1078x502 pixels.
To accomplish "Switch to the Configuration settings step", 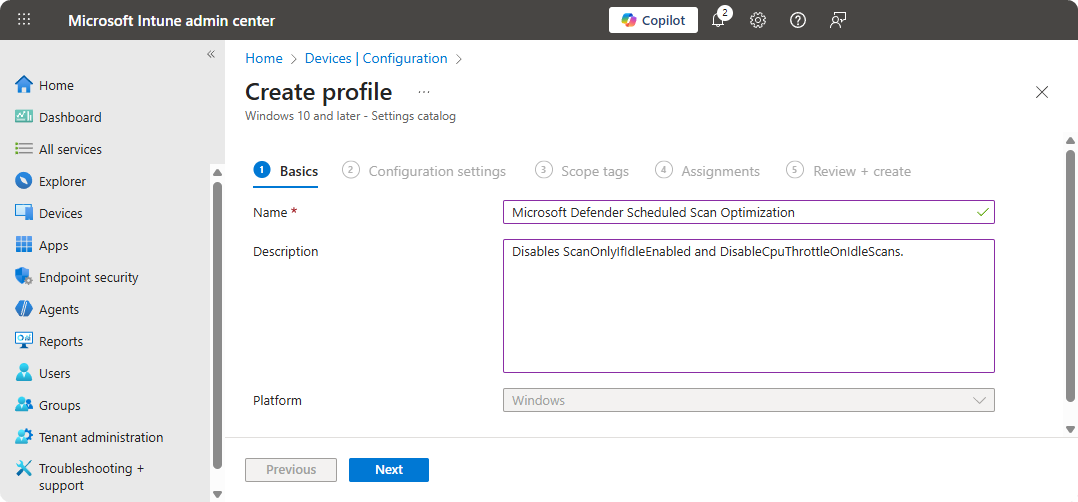I will pyautogui.click(x=436, y=171).
